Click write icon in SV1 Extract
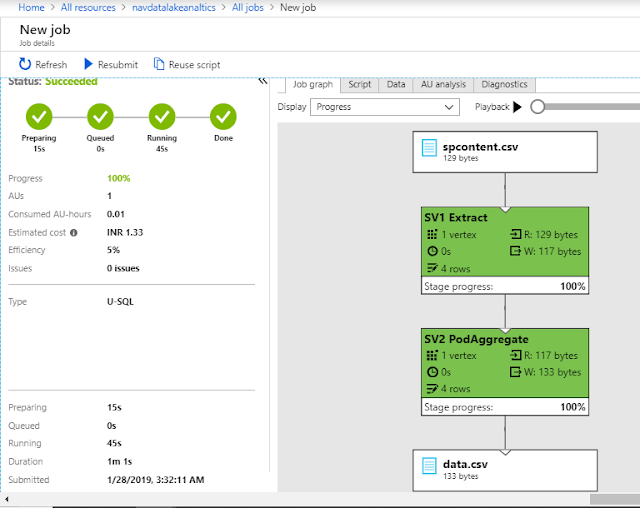Screen dimensions: 640x508 click(x=516, y=251)
